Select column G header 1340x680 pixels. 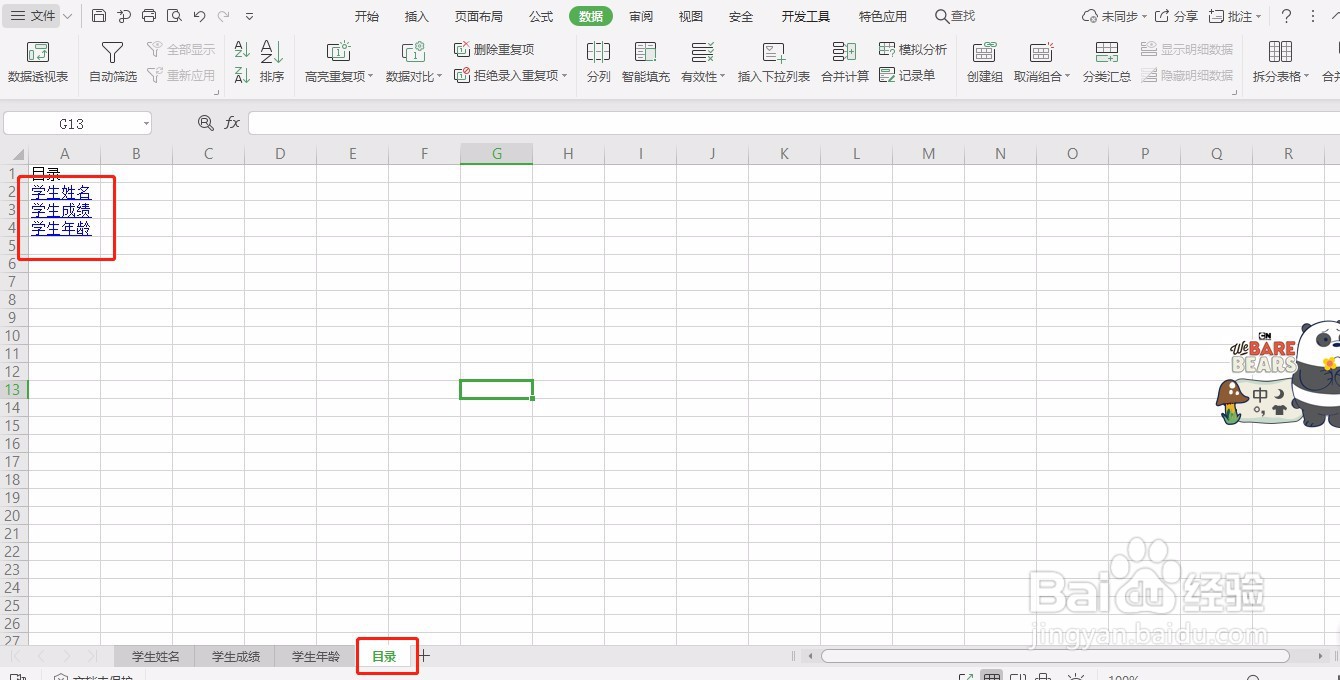coord(496,154)
